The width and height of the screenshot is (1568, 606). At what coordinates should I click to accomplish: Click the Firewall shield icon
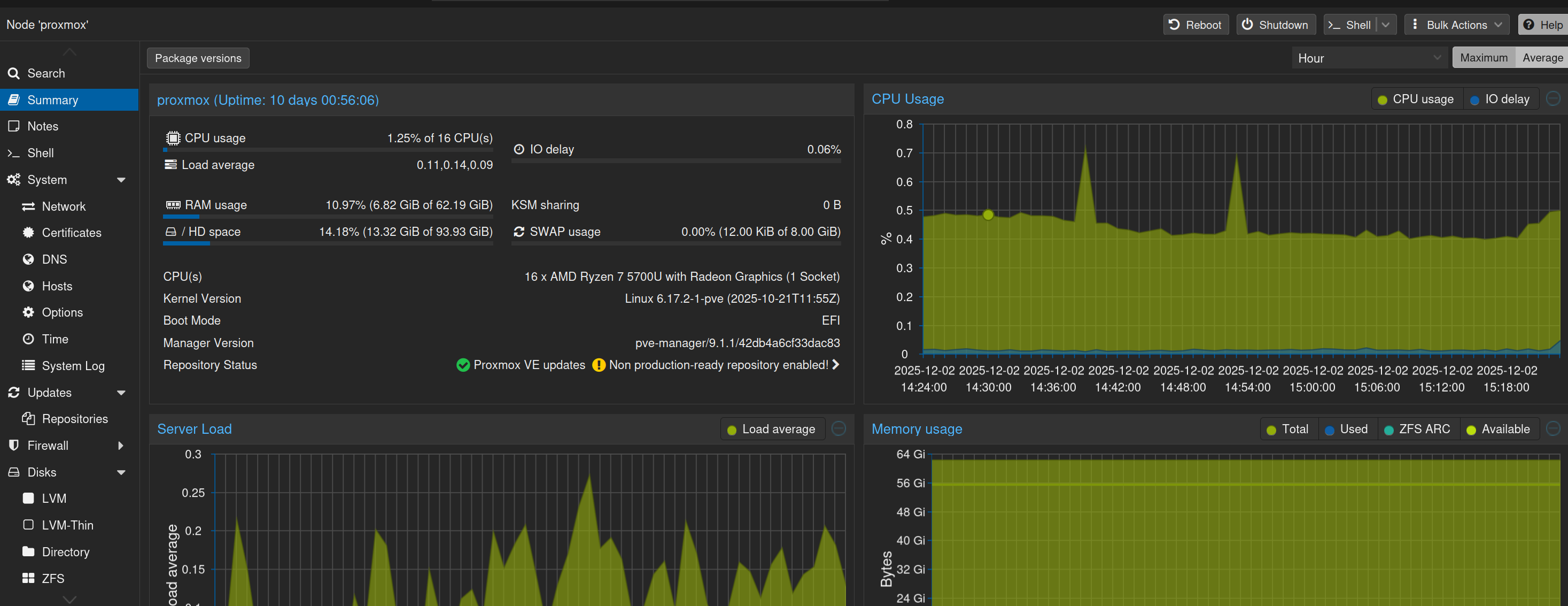pyautogui.click(x=13, y=445)
